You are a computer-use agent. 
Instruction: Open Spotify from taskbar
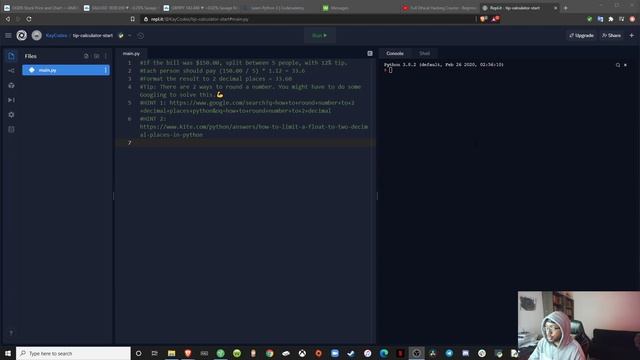point(237,353)
